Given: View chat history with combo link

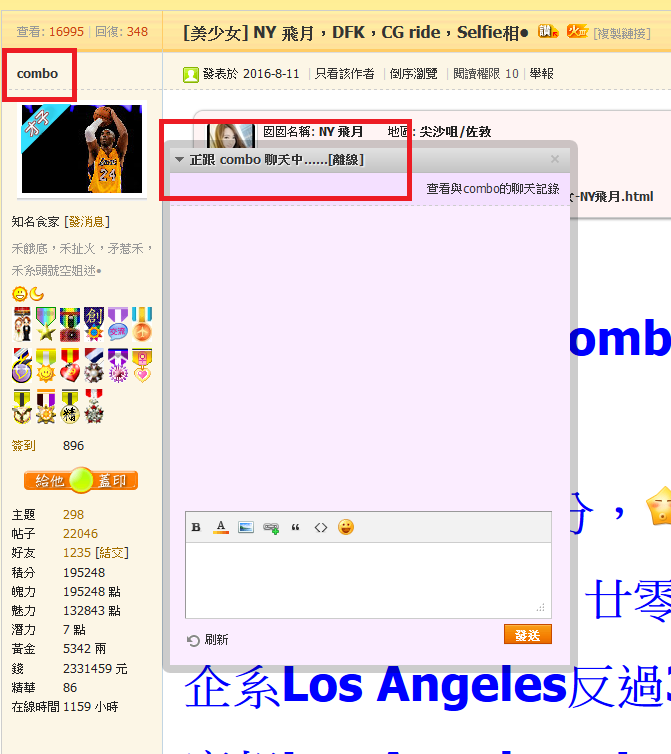Looking at the screenshot, I should 493,188.
